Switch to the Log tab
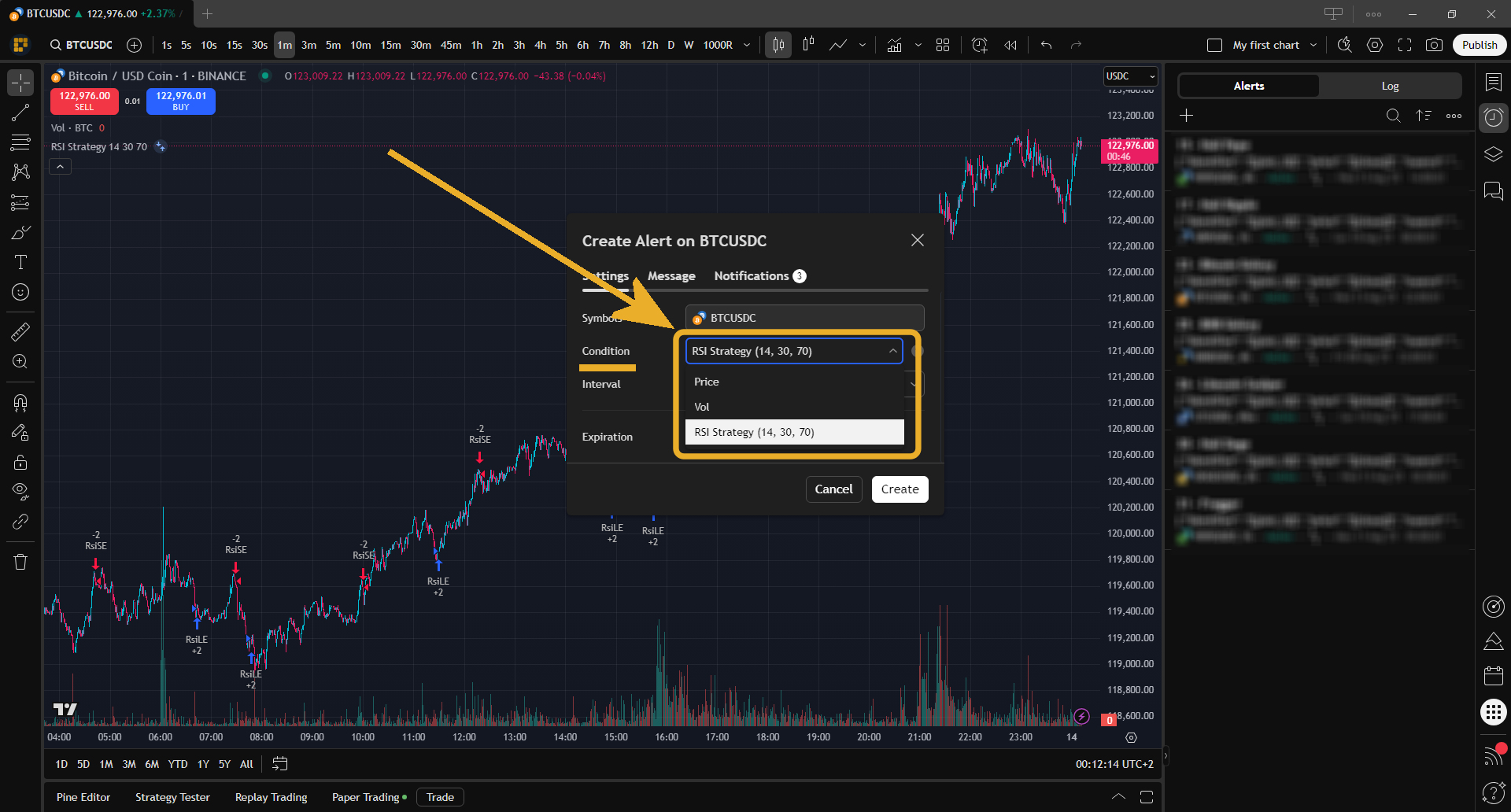Image resolution: width=1511 pixels, height=812 pixels. [x=1390, y=86]
